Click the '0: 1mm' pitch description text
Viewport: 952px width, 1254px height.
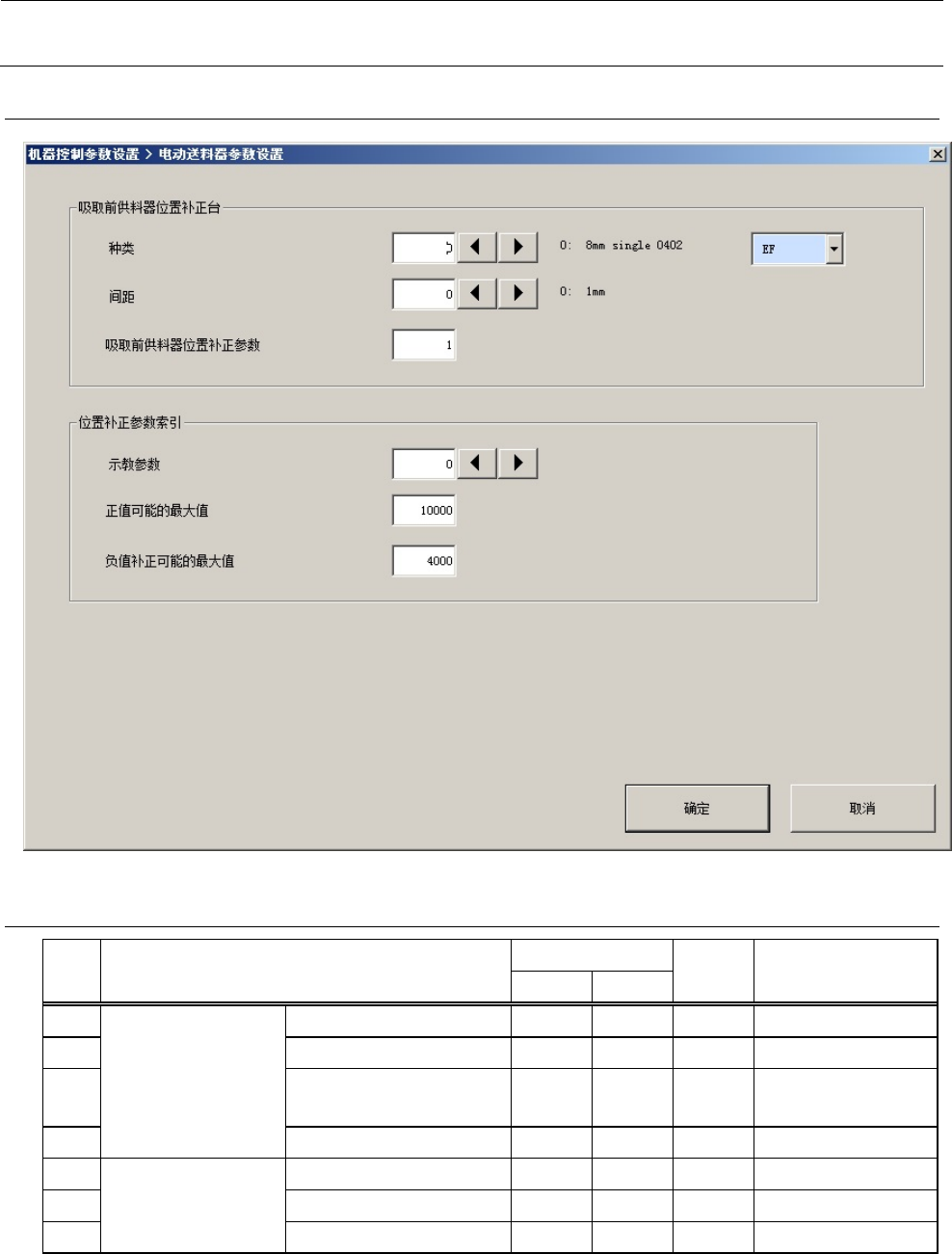(x=583, y=291)
